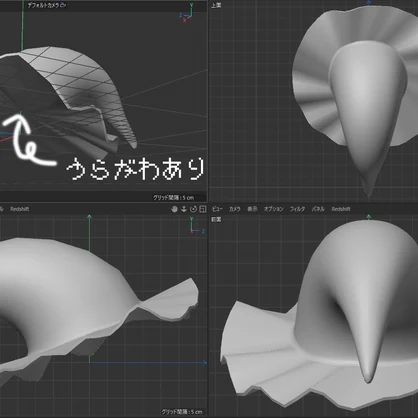Open the Redshift menu in front view
This screenshot has width=418, height=418.
[341, 209]
